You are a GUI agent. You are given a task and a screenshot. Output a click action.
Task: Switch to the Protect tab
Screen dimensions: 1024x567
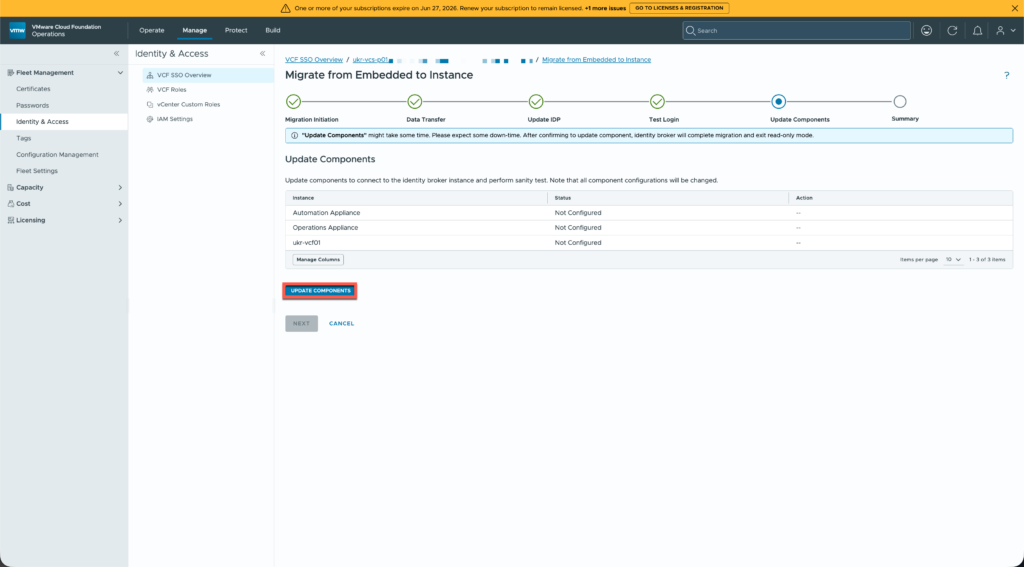(x=236, y=30)
